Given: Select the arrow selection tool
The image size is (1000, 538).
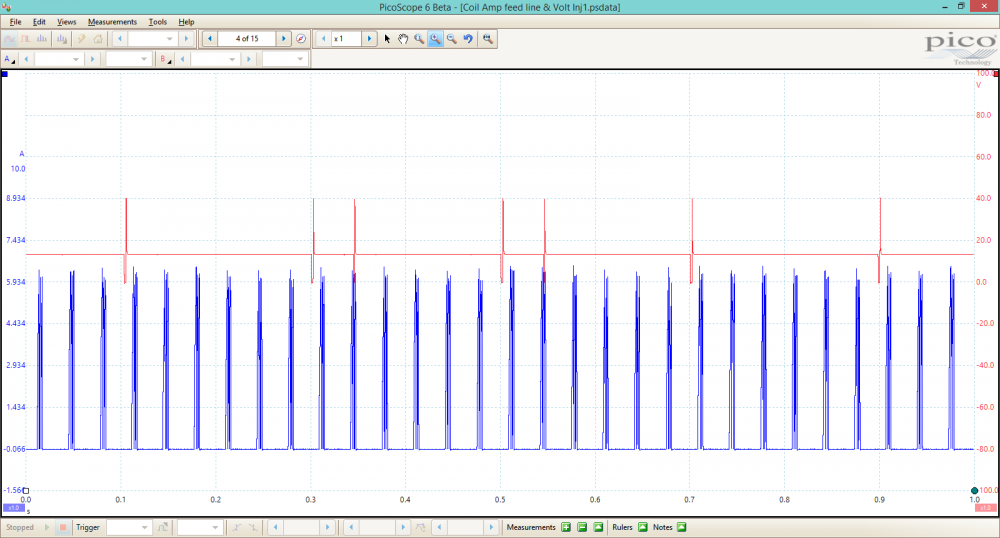Looking at the screenshot, I should (x=387, y=39).
